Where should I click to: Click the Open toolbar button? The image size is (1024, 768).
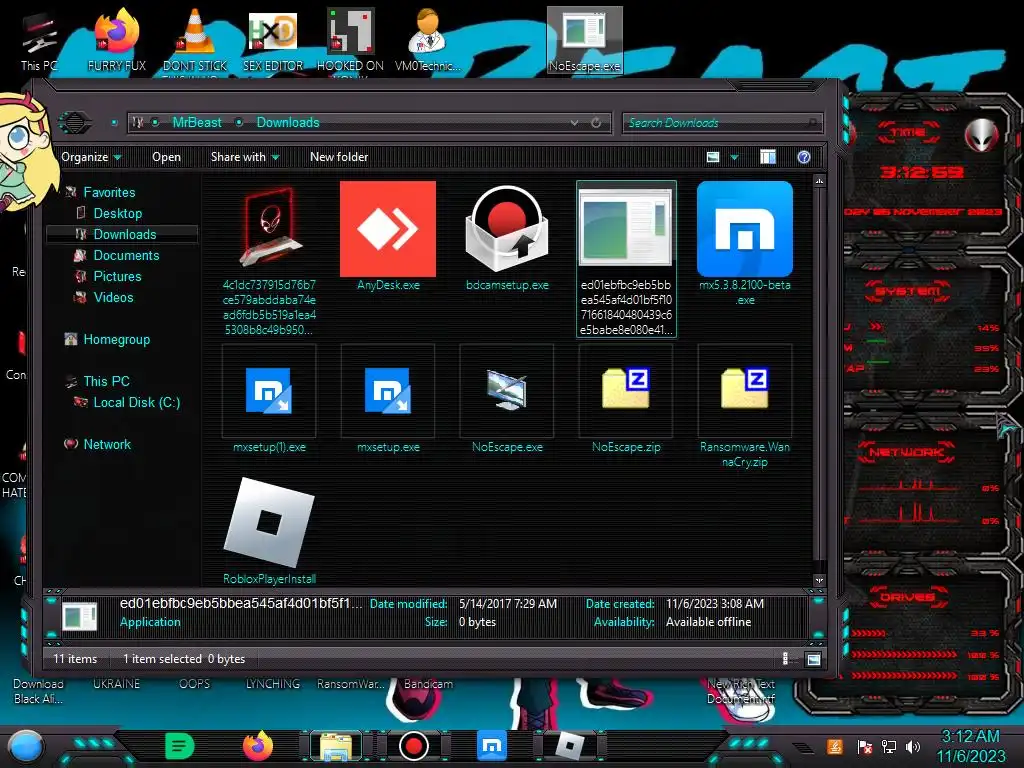coord(167,157)
